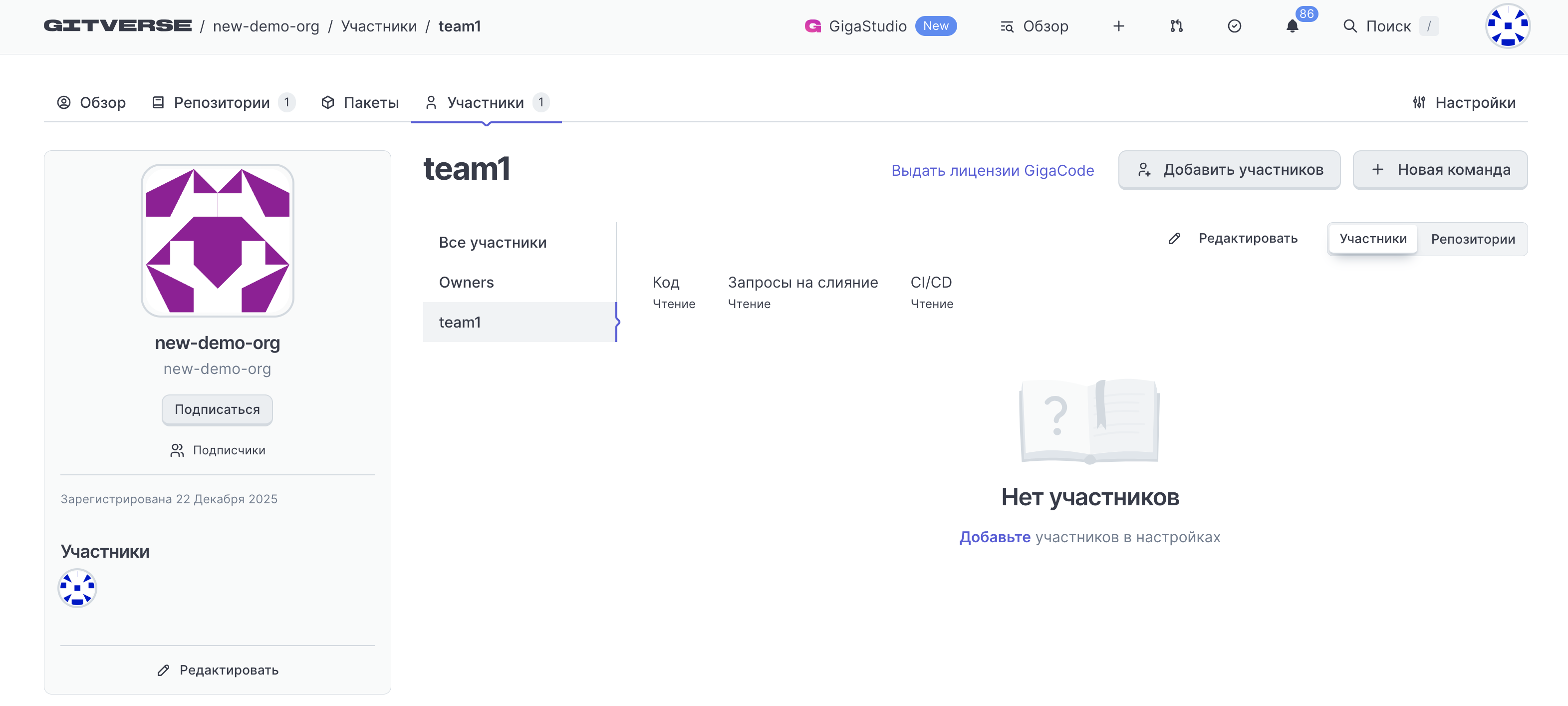Click the user avatar in top right

[x=1507, y=26]
